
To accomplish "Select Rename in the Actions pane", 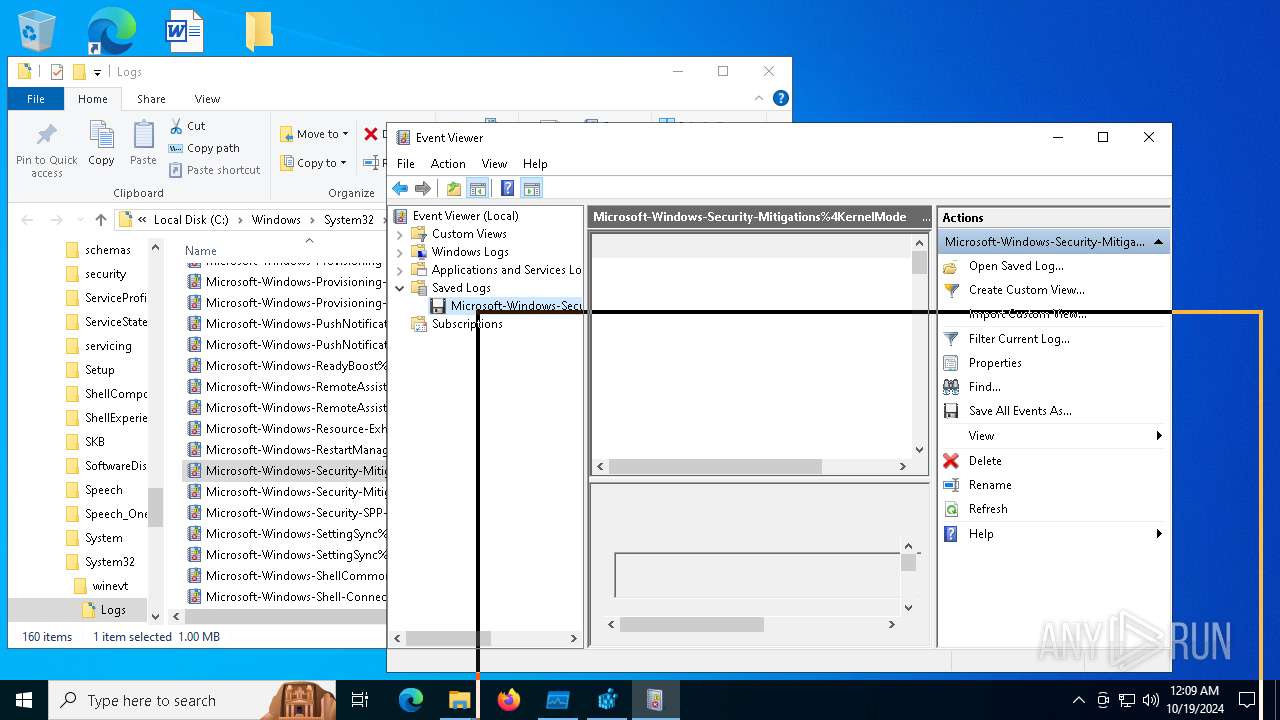I will (990, 485).
